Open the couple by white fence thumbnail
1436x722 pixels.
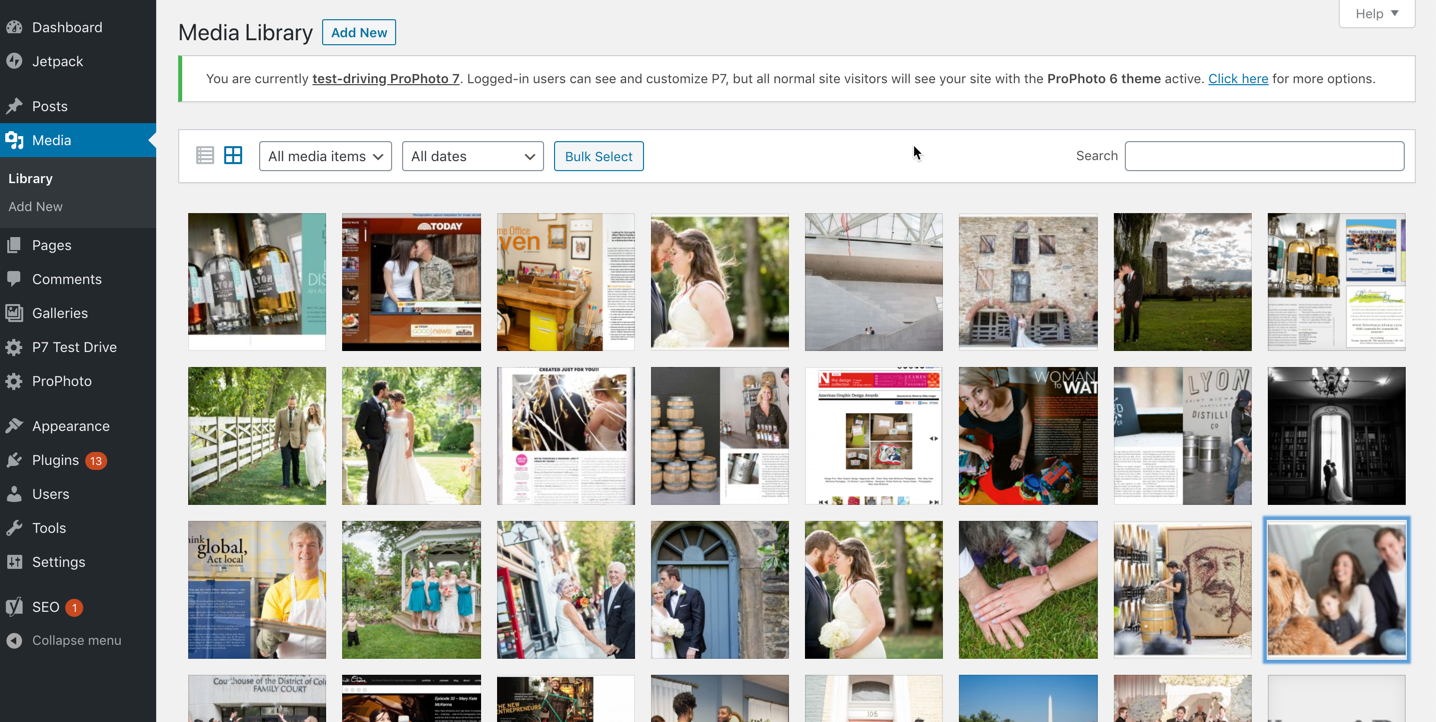[x=257, y=436]
